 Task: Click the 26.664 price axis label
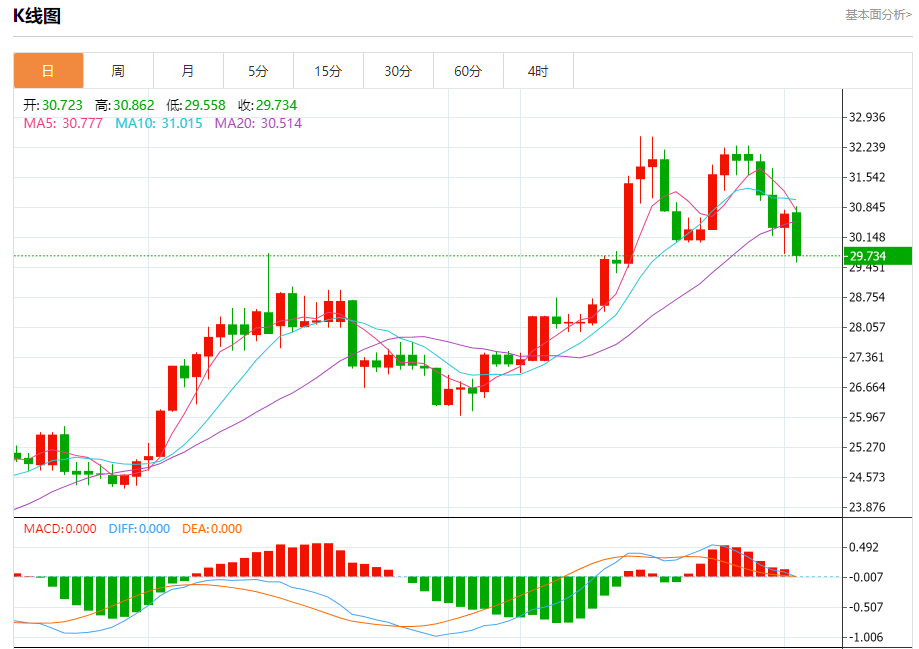click(867, 387)
